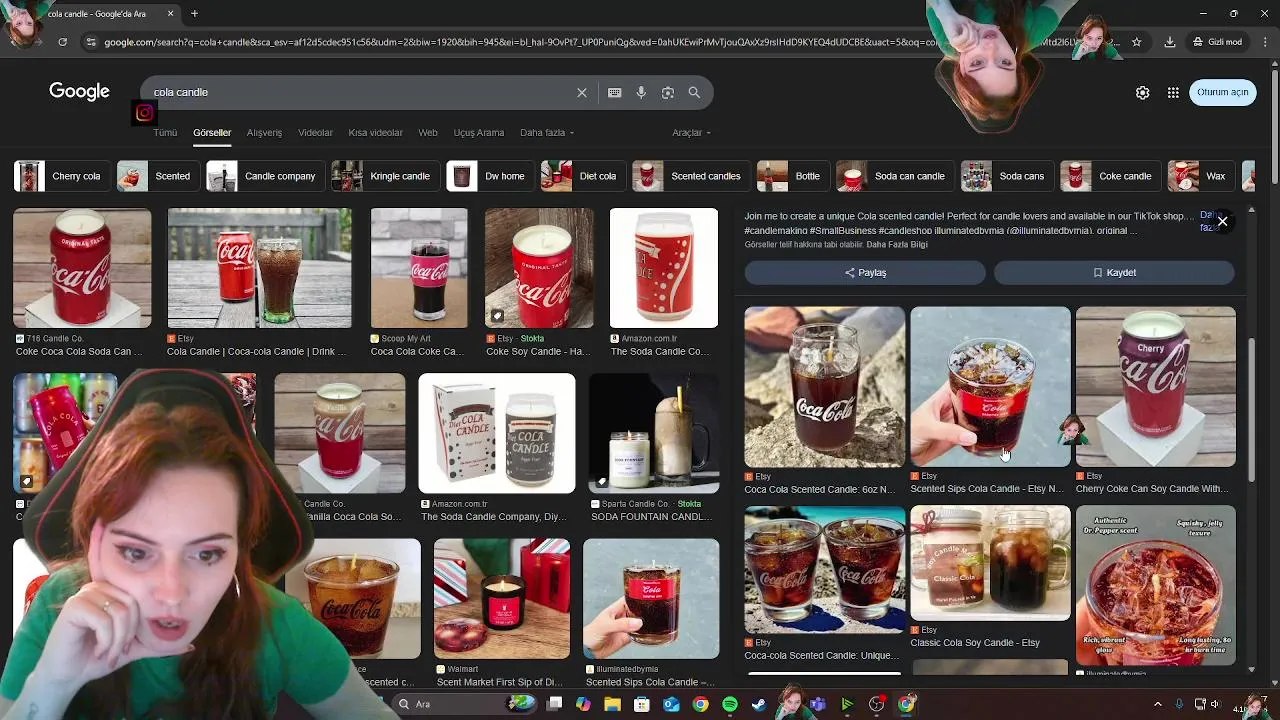This screenshot has height=720, width=1280.
Task: Open the Videolar tab
Action: coord(315,133)
